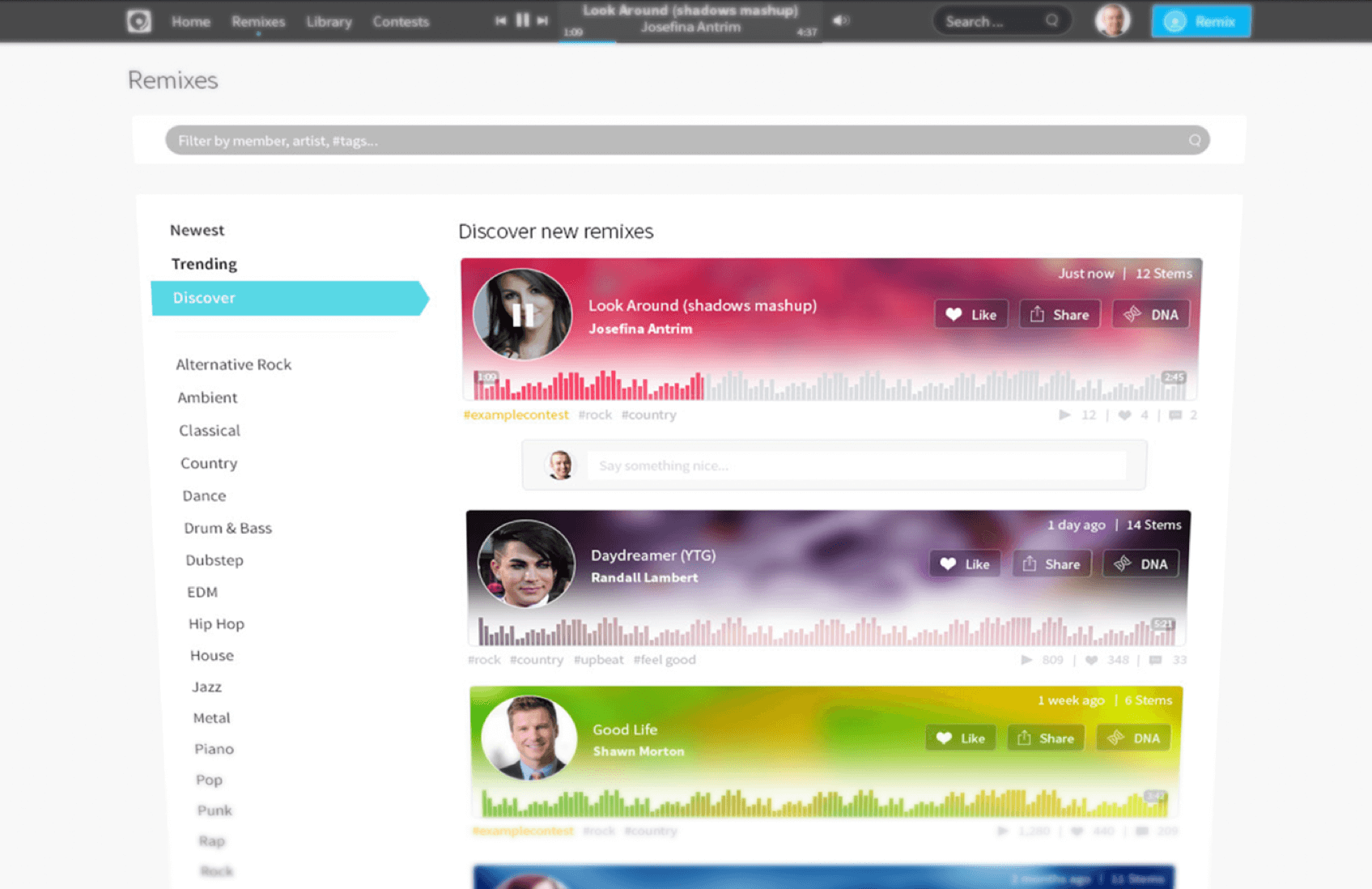Click the blue Remix button
The image size is (1372, 889).
1200,22
